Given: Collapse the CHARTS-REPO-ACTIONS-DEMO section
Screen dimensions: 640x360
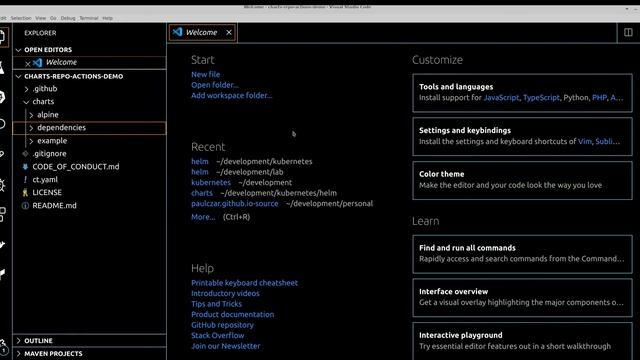Looking at the screenshot, I should coord(18,76).
